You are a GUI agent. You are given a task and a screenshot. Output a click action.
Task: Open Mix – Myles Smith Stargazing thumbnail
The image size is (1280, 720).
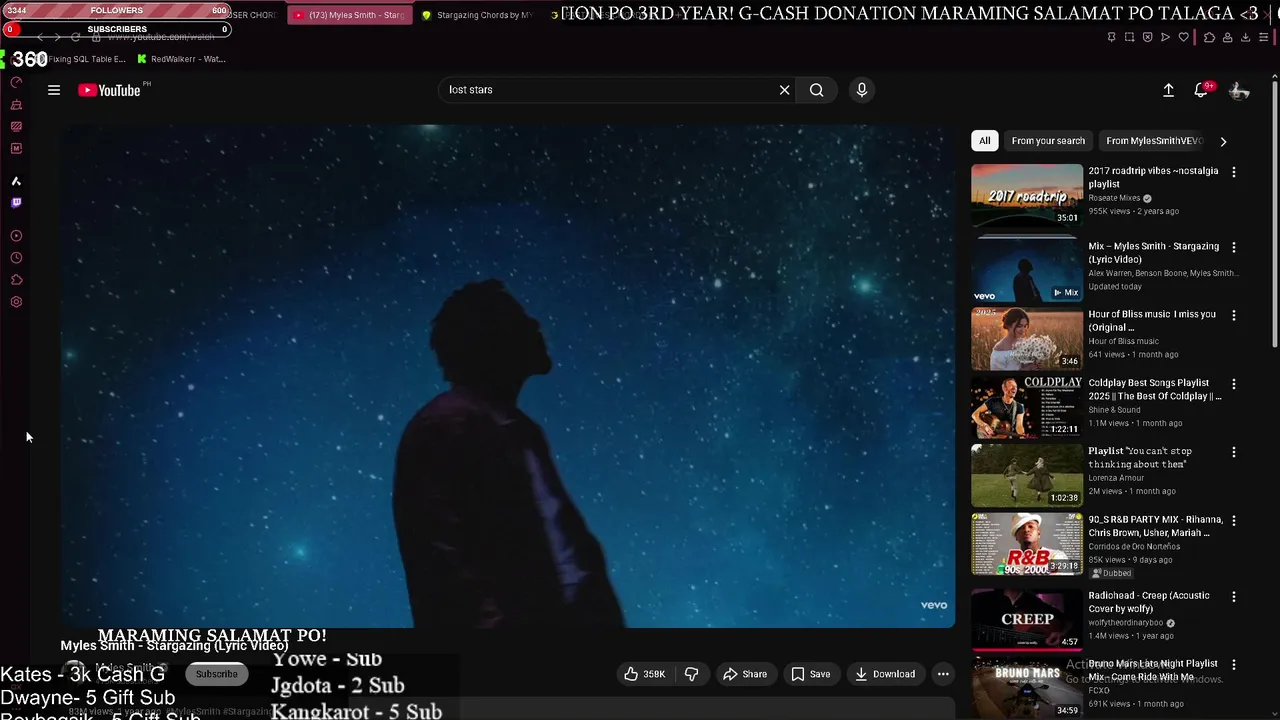1026,270
